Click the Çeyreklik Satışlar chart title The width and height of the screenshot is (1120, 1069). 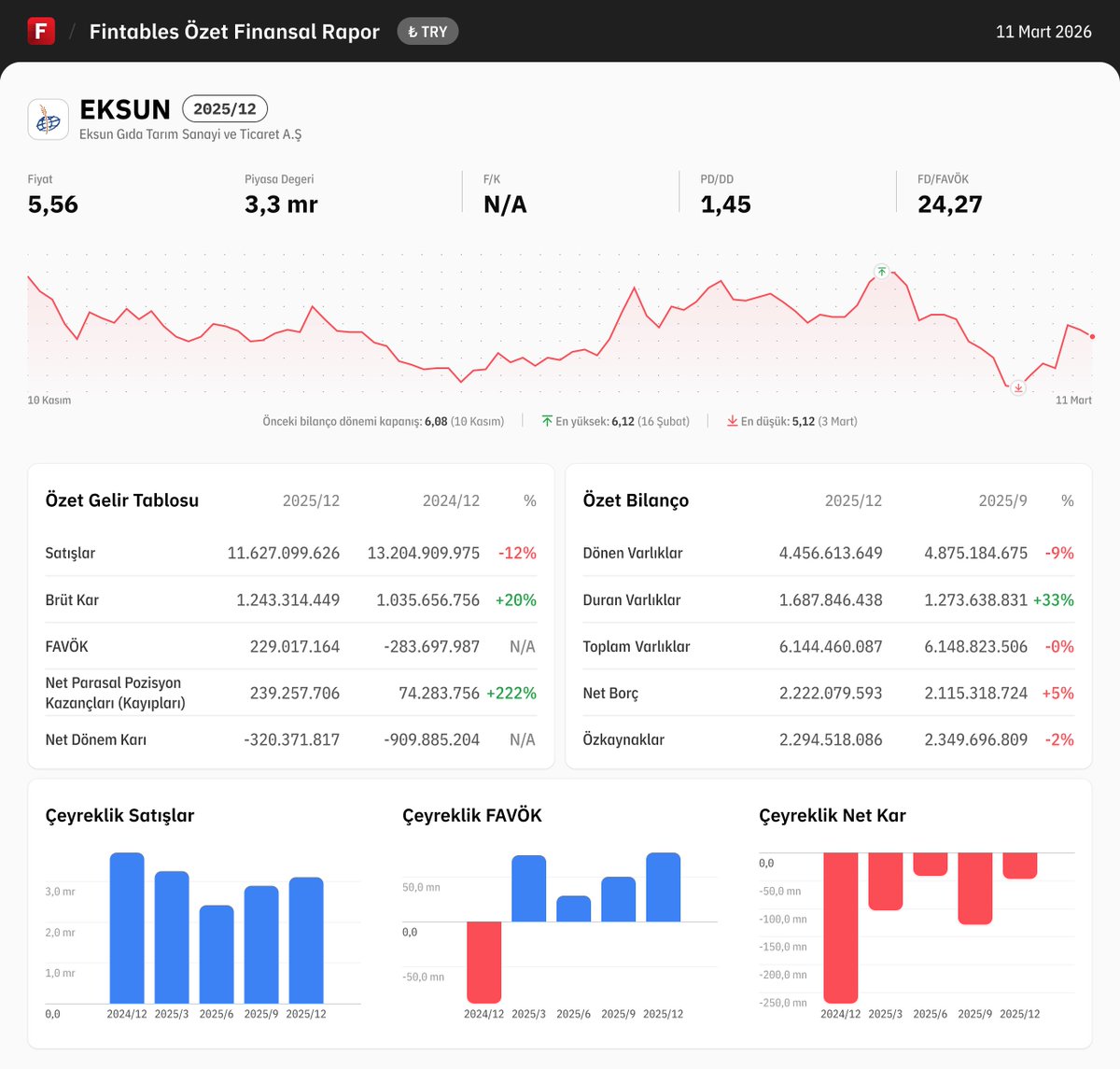pyautogui.click(x=120, y=815)
